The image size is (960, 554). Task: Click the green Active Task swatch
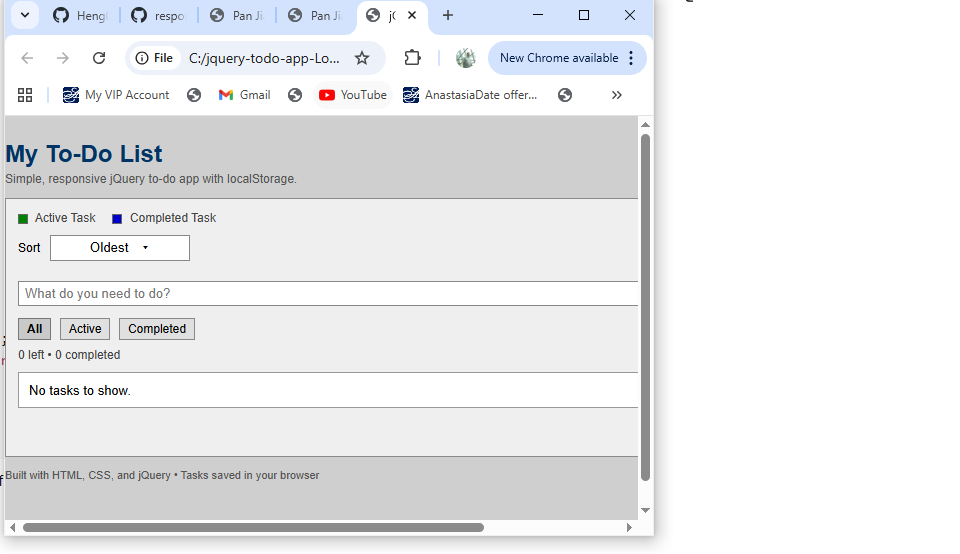23,219
